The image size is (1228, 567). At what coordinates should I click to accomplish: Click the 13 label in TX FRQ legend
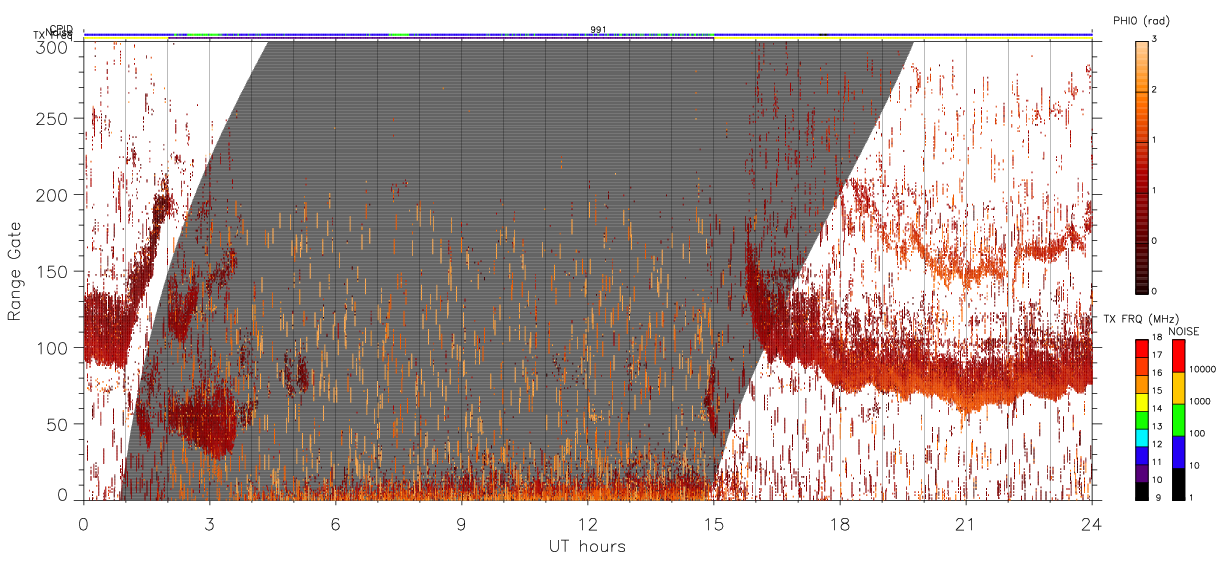point(1157,426)
